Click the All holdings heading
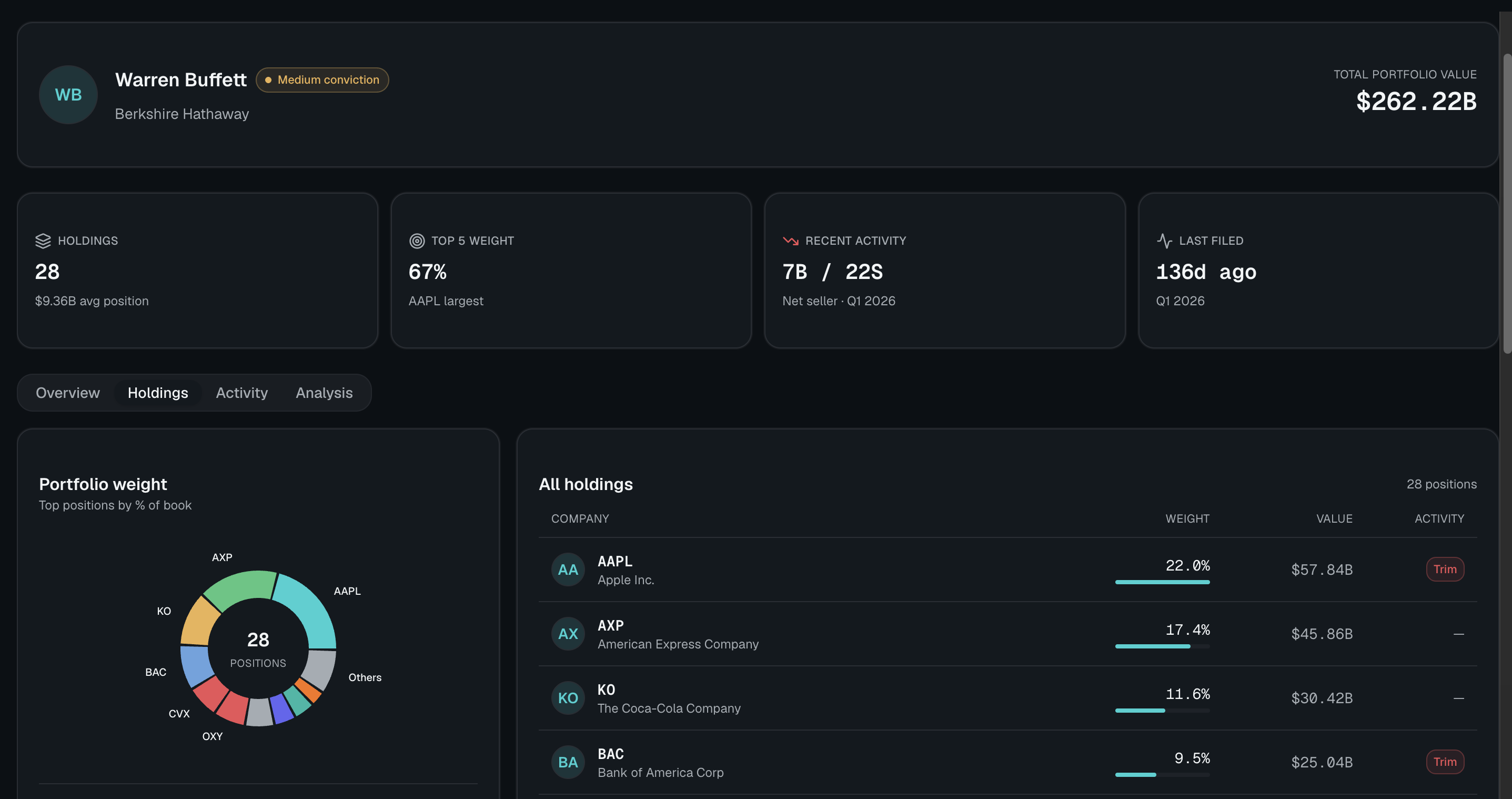The height and width of the screenshot is (799, 1512). coord(586,484)
